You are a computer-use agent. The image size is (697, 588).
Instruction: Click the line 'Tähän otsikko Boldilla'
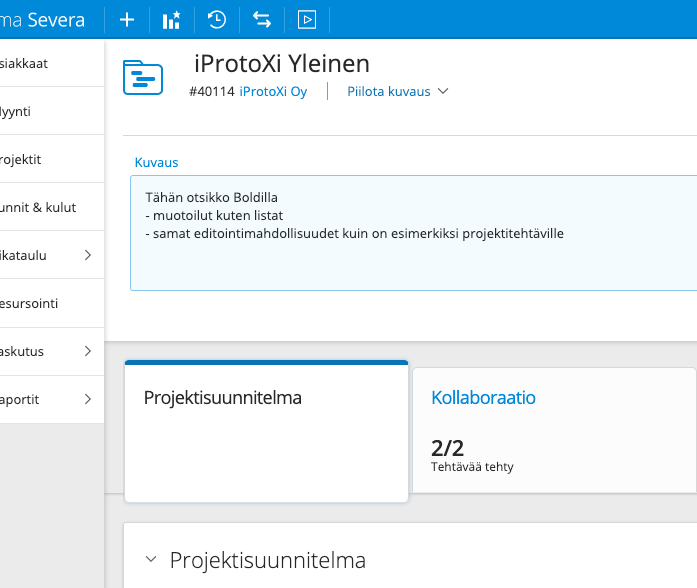click(212, 197)
